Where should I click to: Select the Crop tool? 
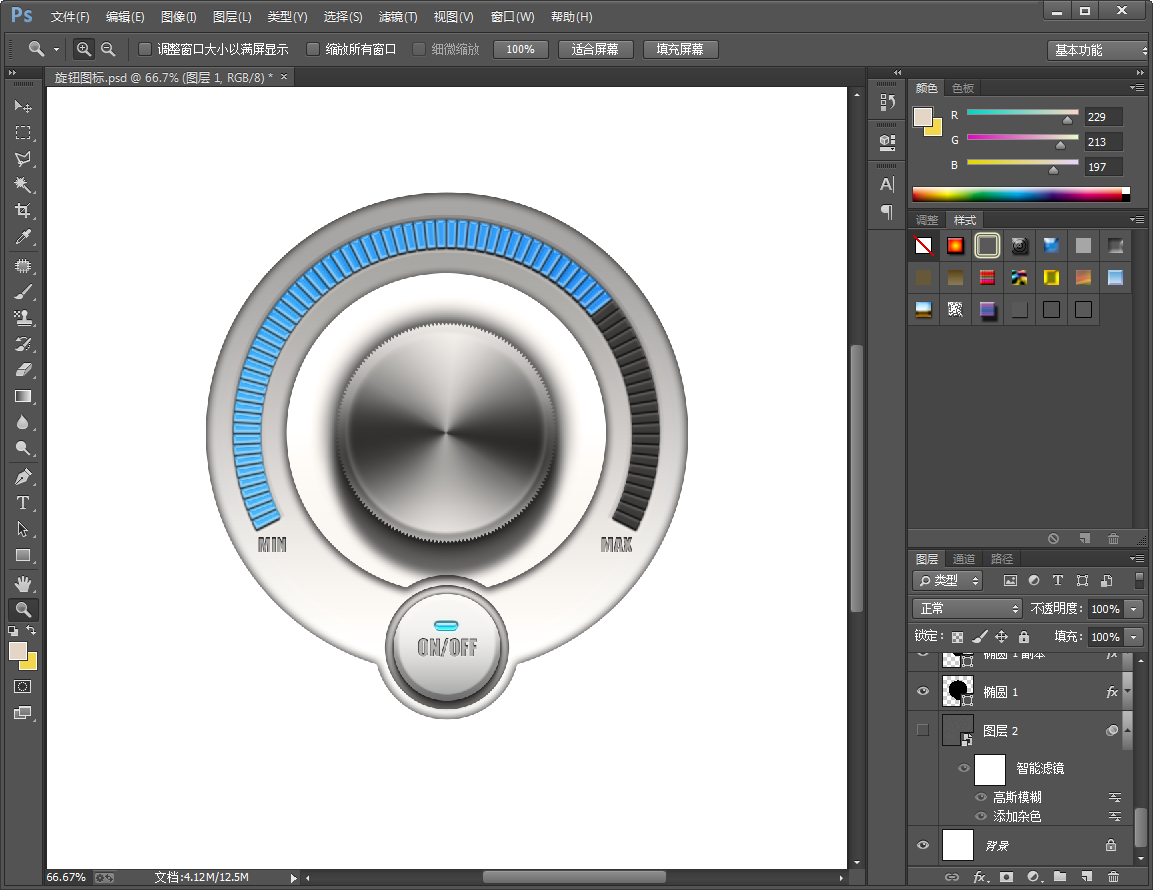point(22,211)
